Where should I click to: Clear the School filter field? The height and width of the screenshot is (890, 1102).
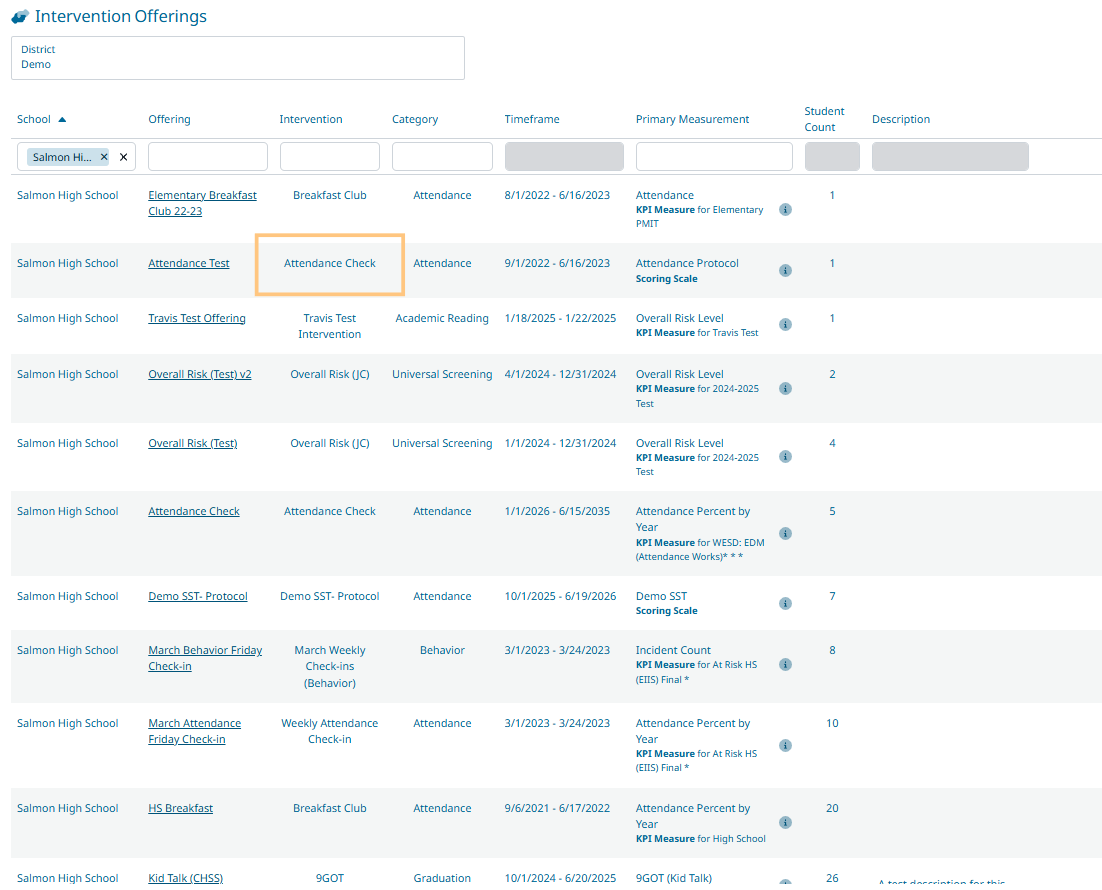(x=124, y=157)
